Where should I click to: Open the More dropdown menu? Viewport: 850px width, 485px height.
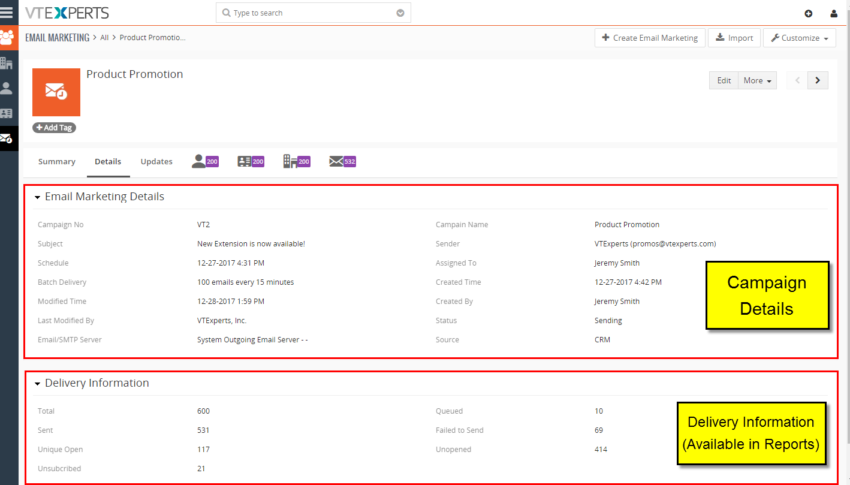tap(757, 80)
